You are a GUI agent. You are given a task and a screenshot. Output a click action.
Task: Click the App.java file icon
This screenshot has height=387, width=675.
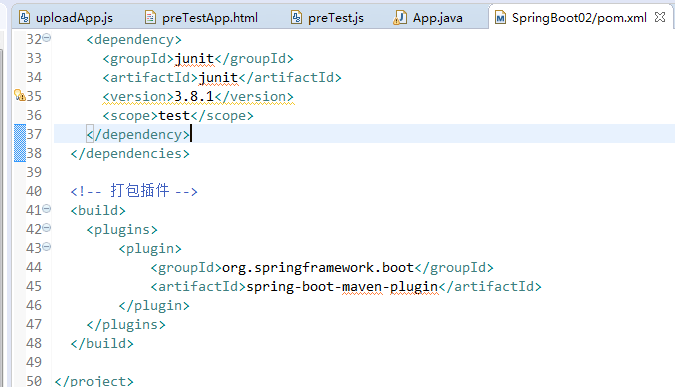click(400, 18)
